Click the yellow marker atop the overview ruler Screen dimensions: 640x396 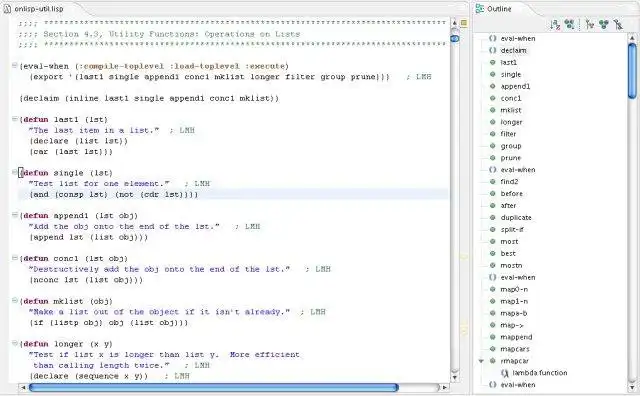click(464, 23)
